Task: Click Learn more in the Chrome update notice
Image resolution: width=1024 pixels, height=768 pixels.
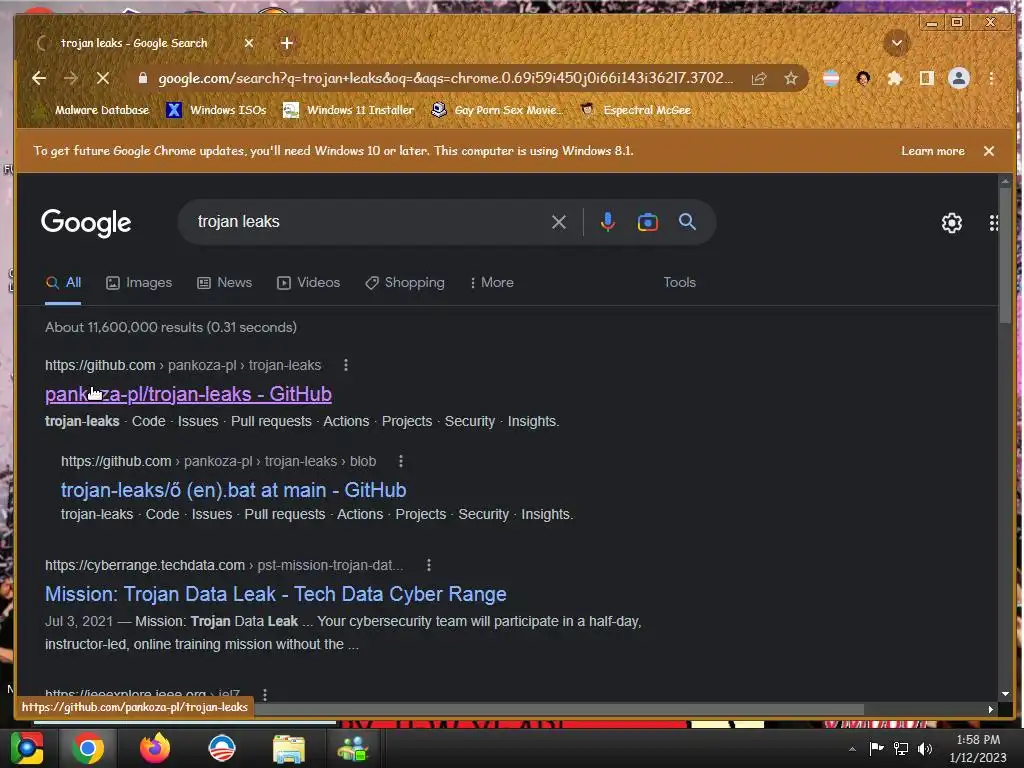Action: point(933,151)
